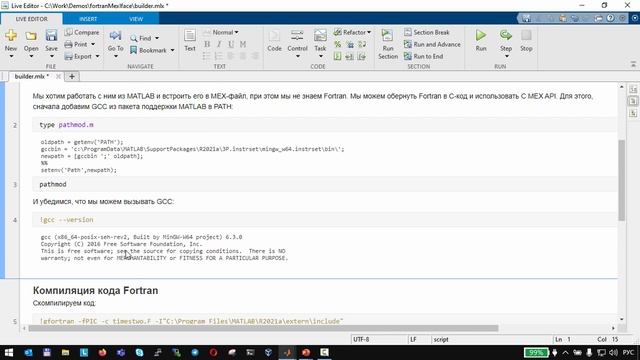Click Run to End

pyautogui.click(x=423, y=56)
